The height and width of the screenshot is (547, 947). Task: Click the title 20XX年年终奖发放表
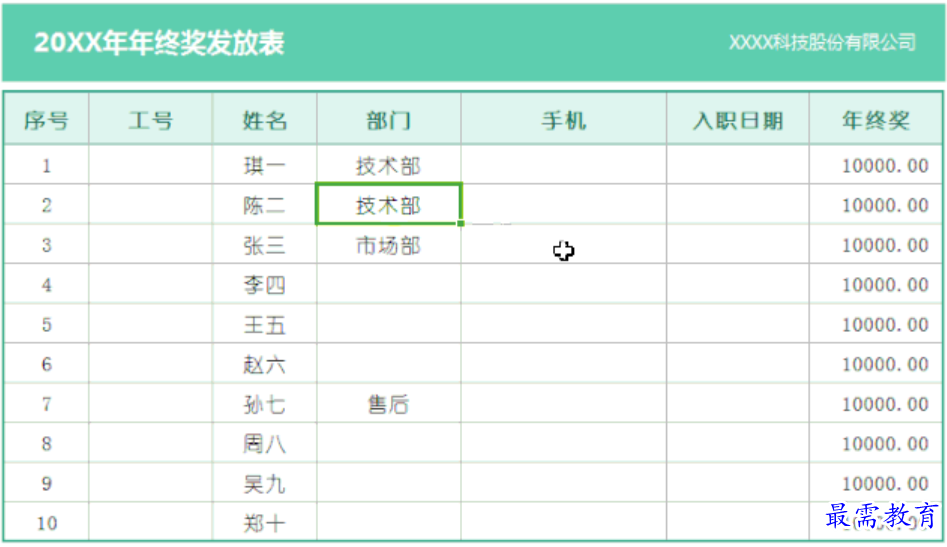(x=159, y=42)
